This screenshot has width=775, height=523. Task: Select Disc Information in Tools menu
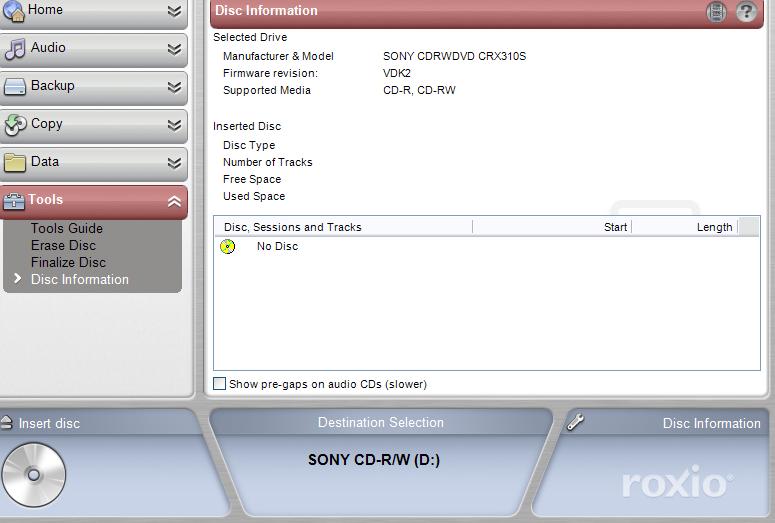pyautogui.click(x=80, y=279)
